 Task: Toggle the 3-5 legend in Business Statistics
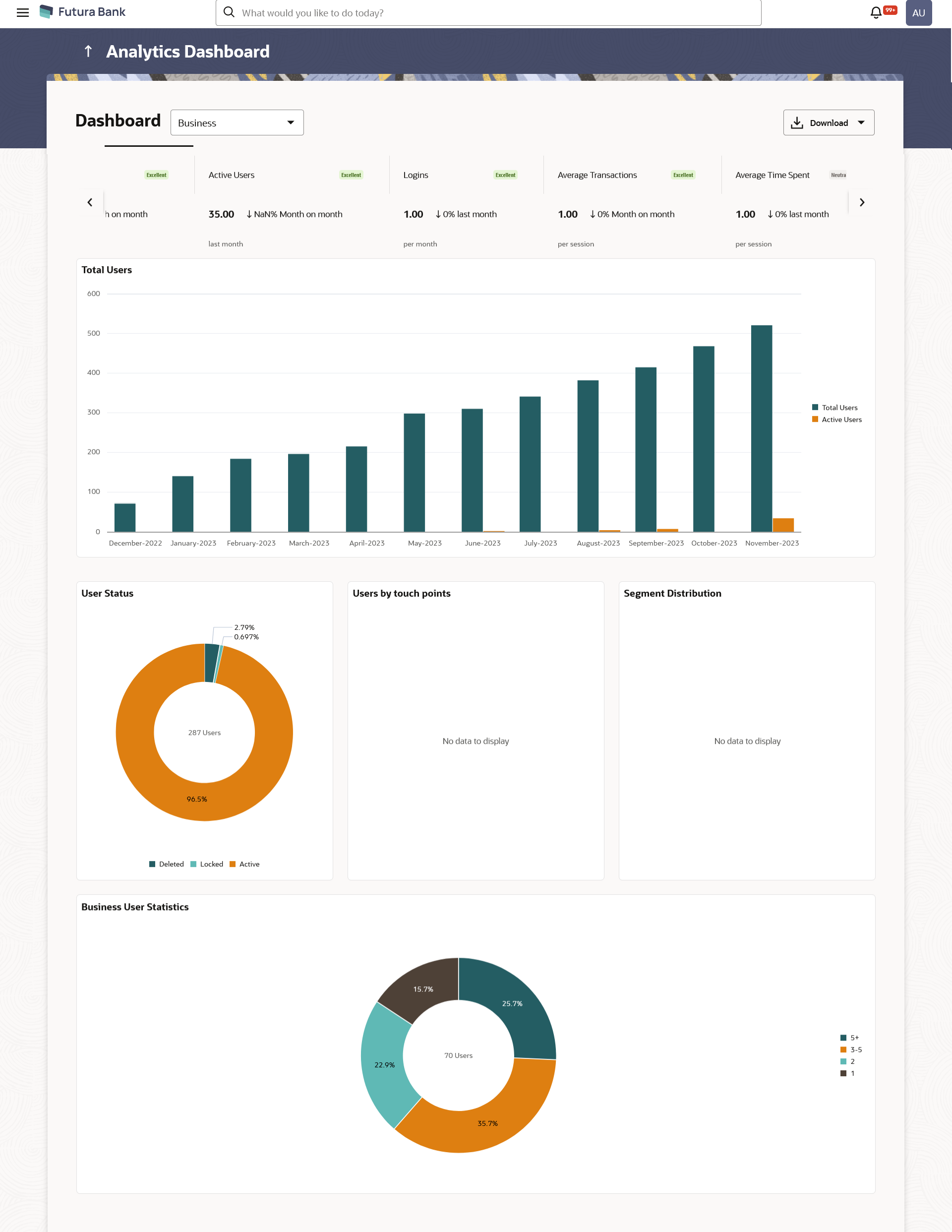point(855,1049)
